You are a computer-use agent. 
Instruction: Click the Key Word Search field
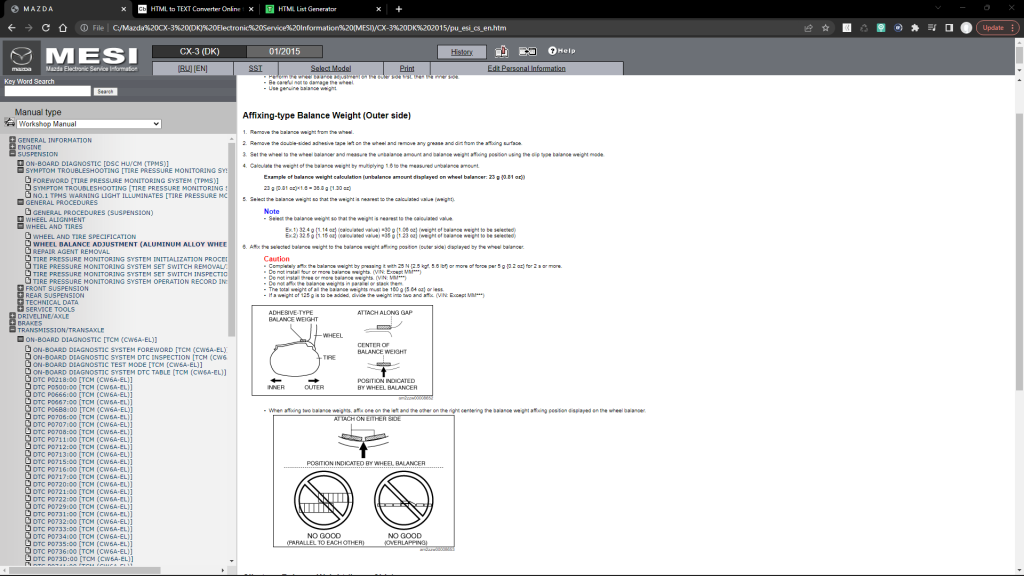coord(47,91)
